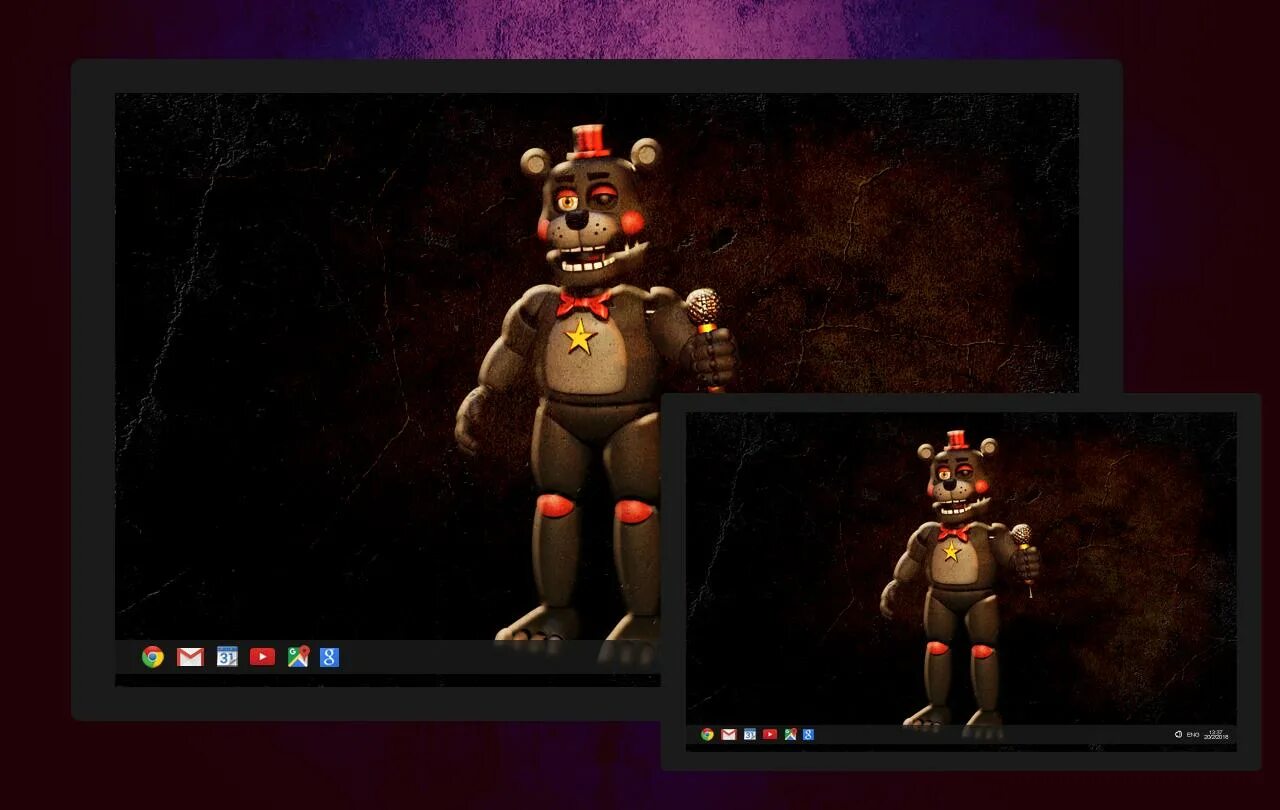
Task: Launch YouTube on the small screen's taskbar
Action: (770, 734)
